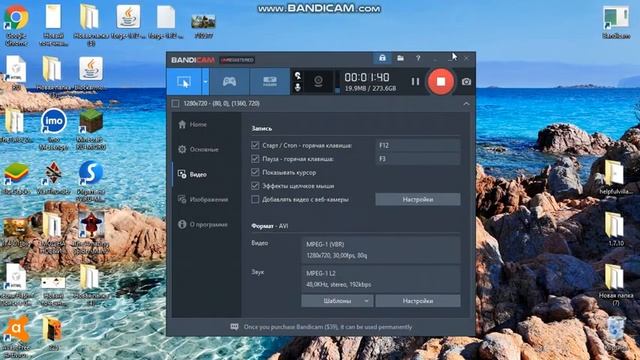Close the Bandicam window
The height and width of the screenshot is (360, 640).
[x=467, y=58]
